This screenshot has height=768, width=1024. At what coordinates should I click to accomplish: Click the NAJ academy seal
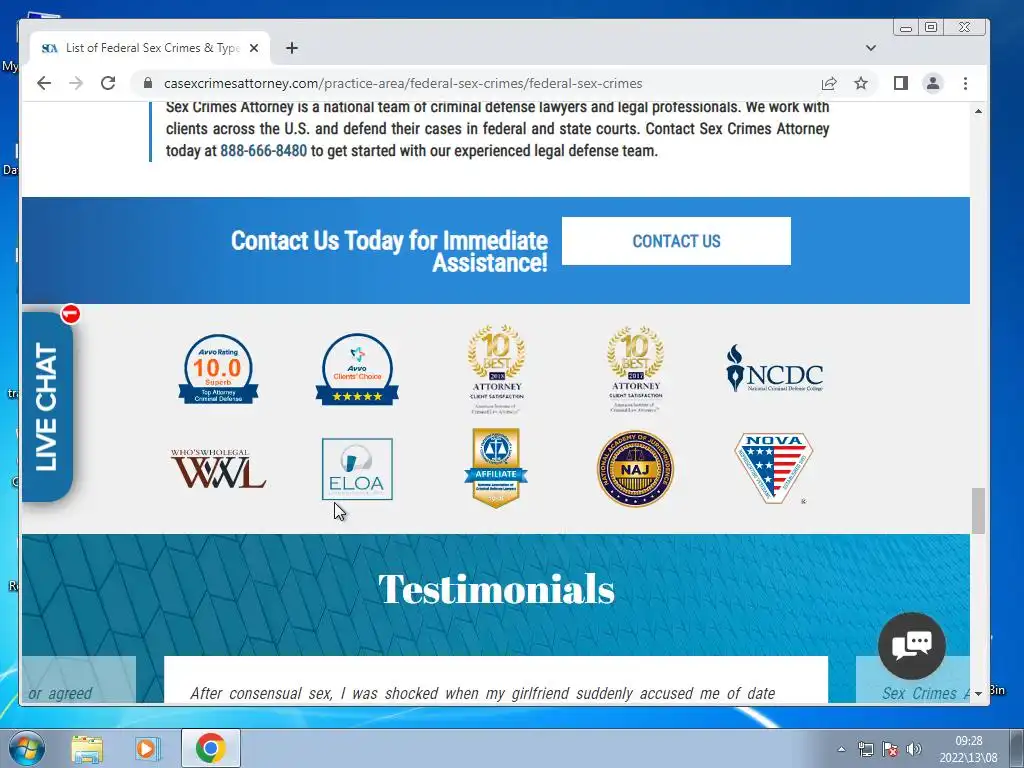[x=635, y=468]
